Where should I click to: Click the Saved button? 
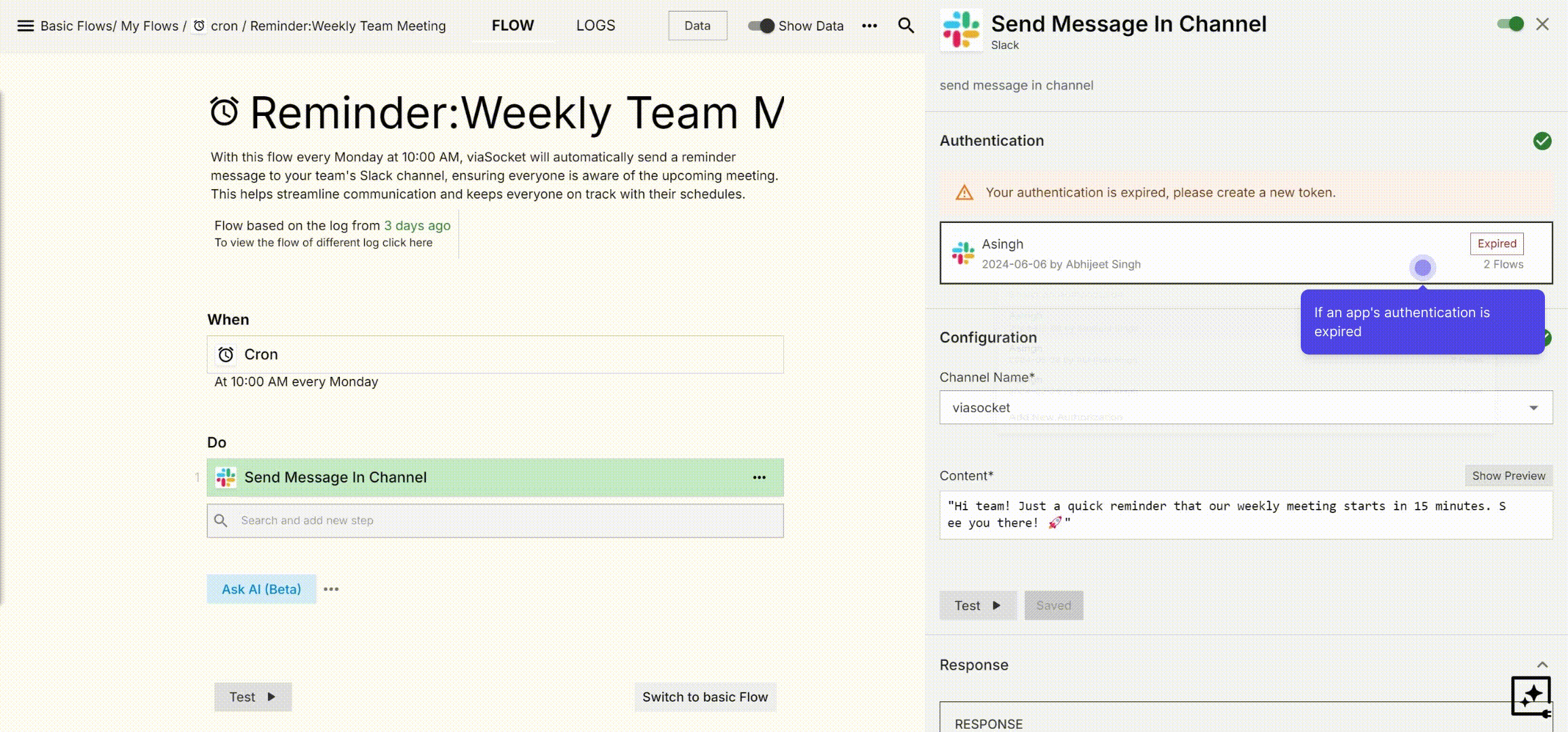point(1053,605)
